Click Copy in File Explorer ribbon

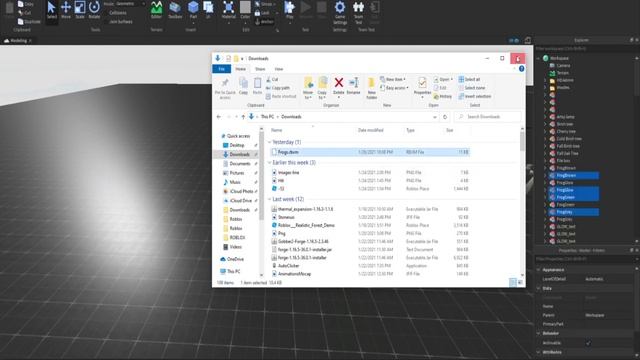click(x=243, y=86)
